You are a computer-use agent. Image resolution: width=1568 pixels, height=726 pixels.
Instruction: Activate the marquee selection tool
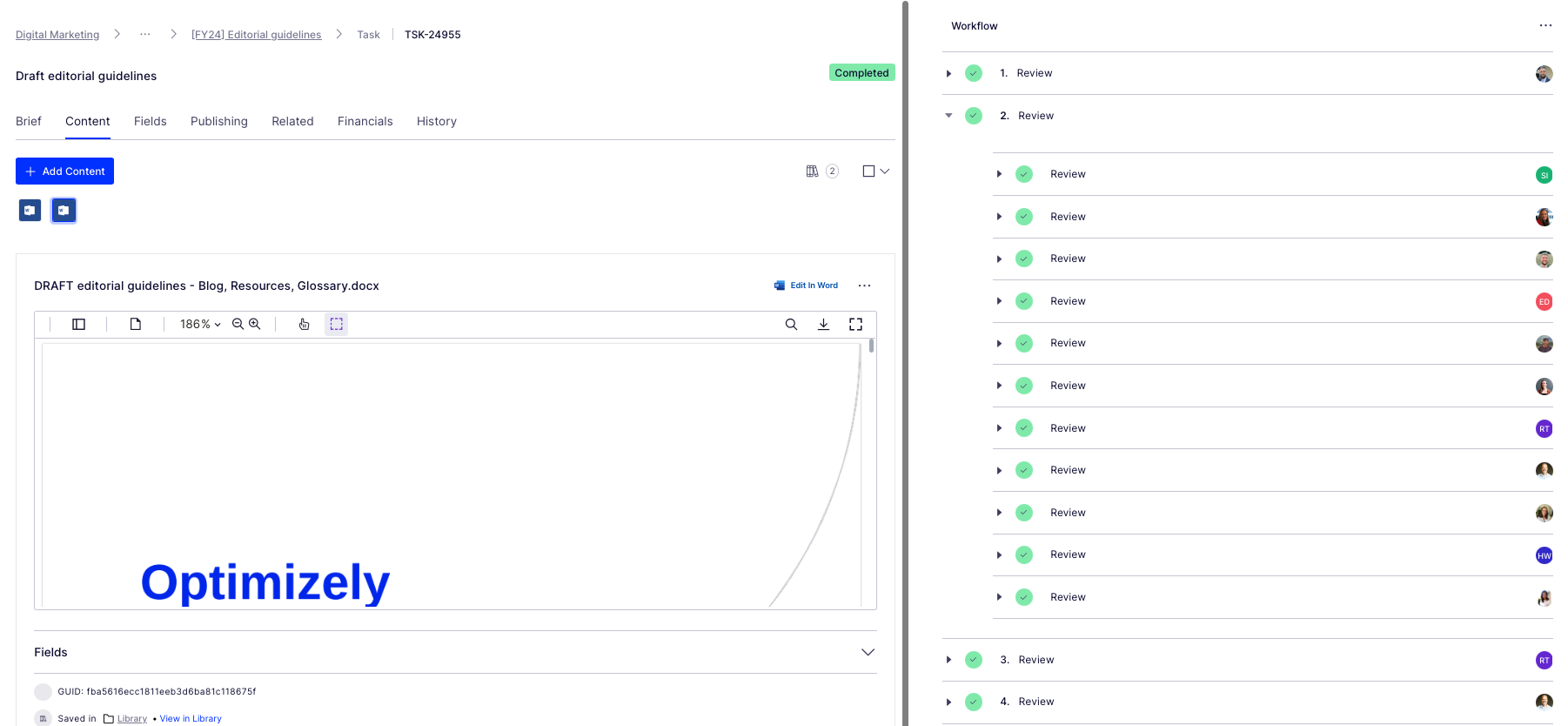point(336,324)
